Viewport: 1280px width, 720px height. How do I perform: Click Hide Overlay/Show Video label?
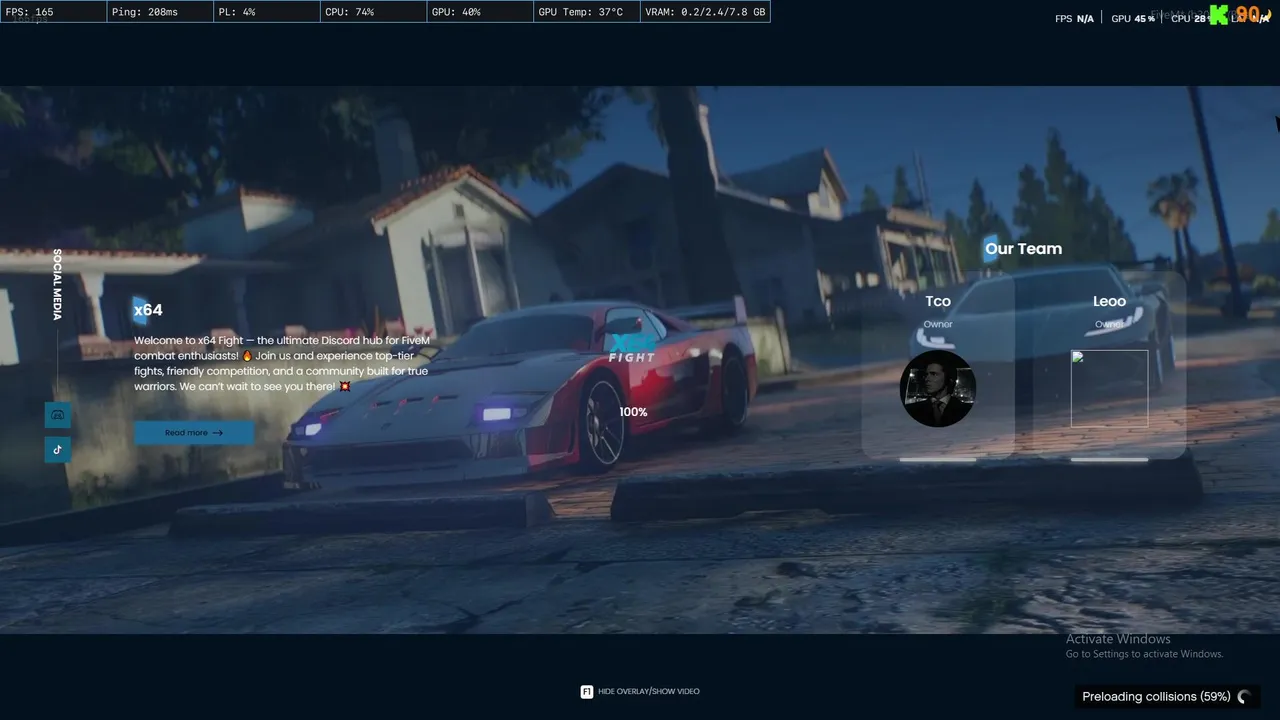[649, 691]
